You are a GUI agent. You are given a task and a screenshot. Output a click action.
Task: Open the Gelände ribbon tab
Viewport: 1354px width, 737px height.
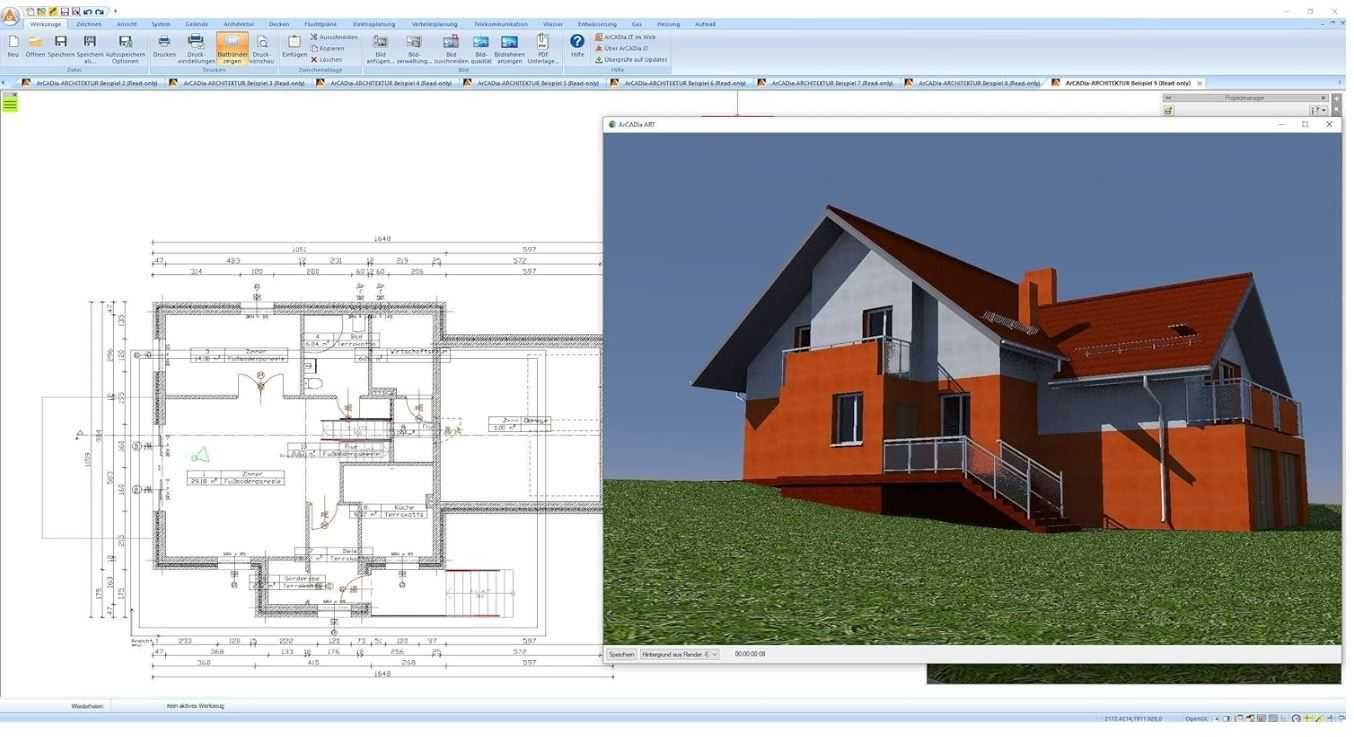click(196, 24)
